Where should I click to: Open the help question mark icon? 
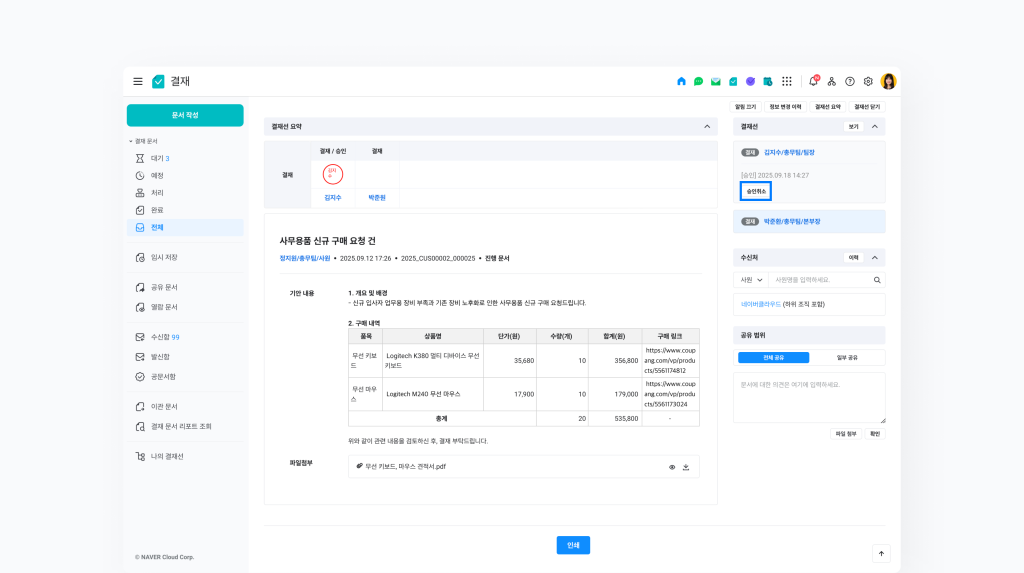pyautogui.click(x=850, y=81)
